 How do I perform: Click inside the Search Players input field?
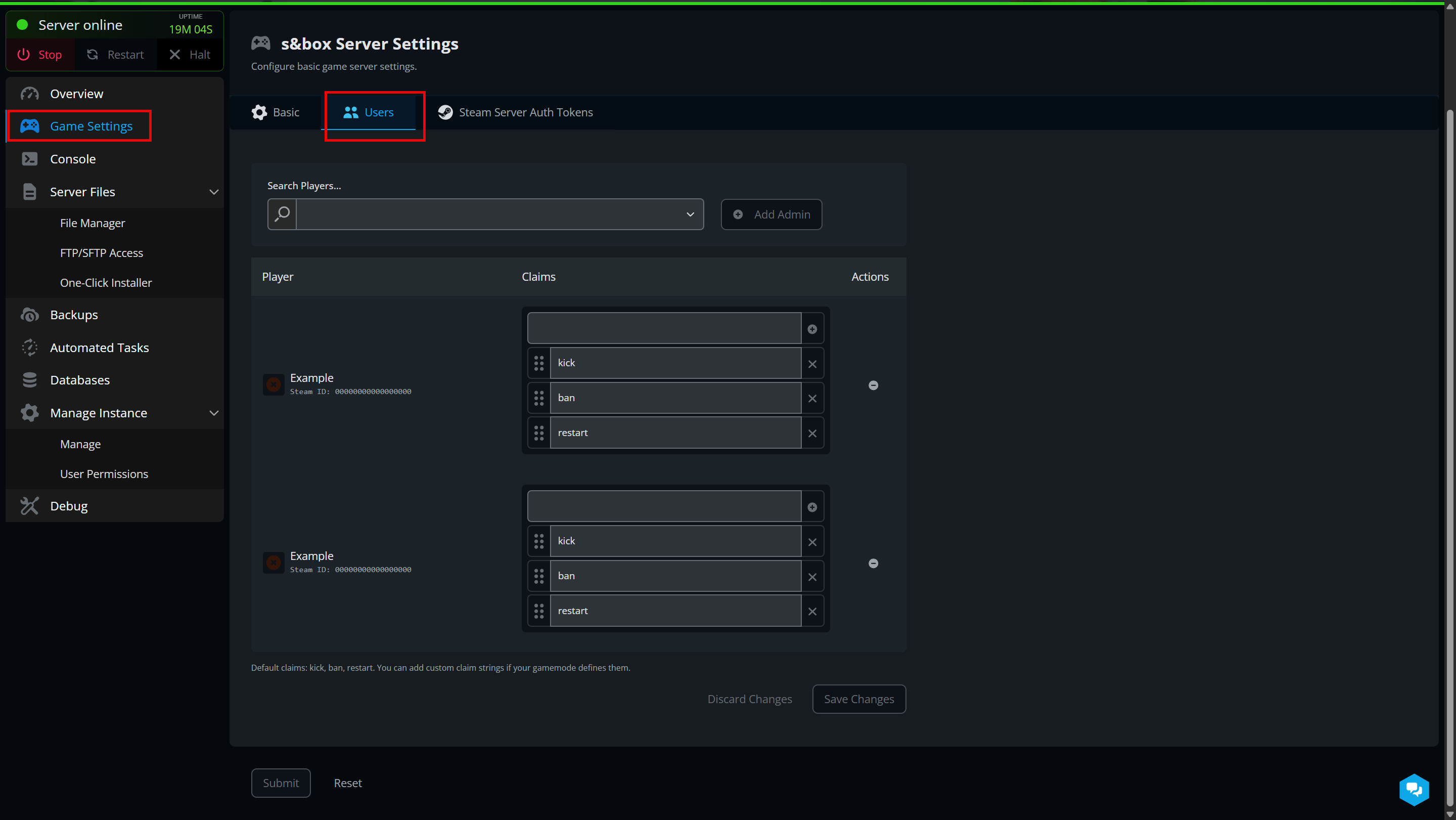pos(492,214)
